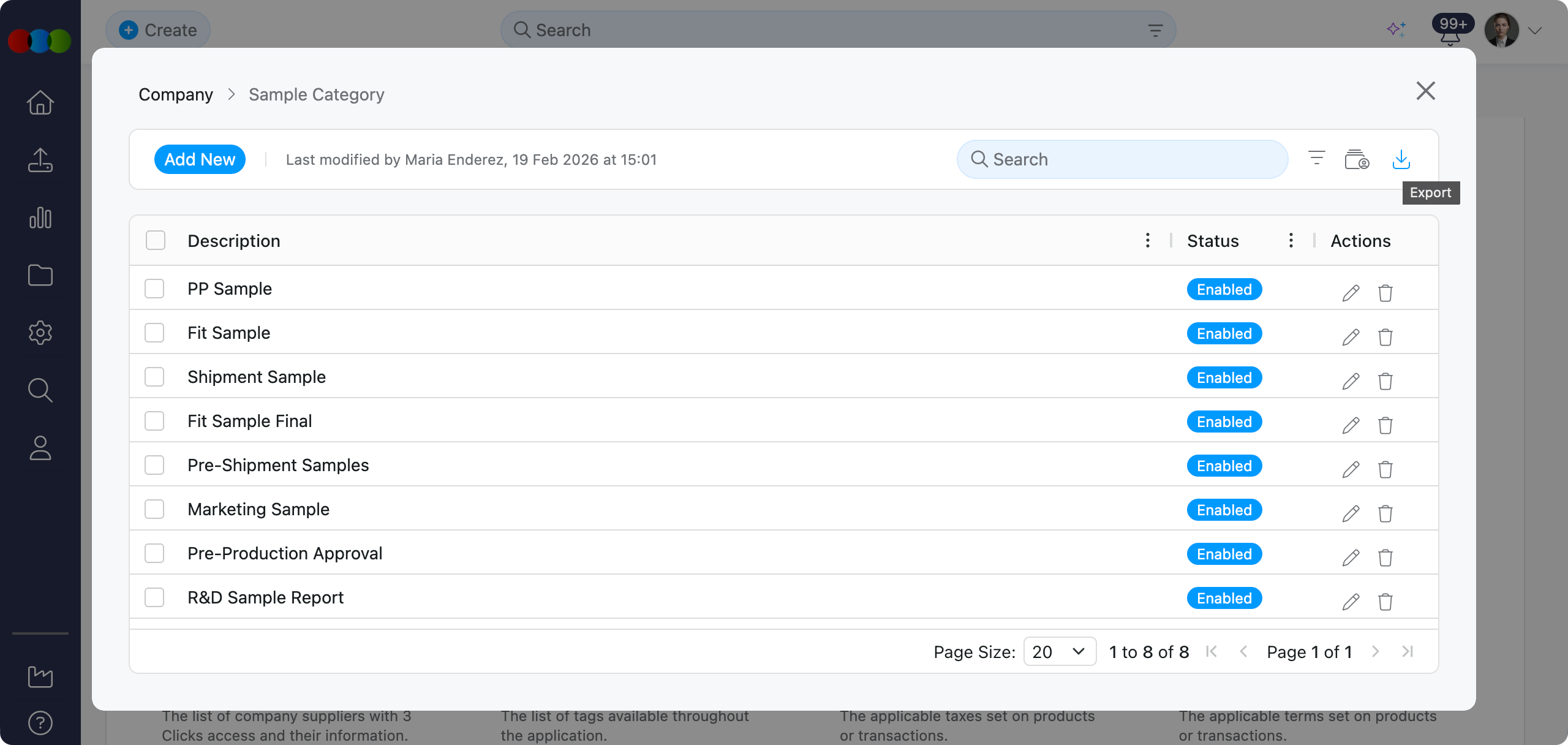Click the Create button
Viewport: 1568px width, 745px height.
coord(158,30)
